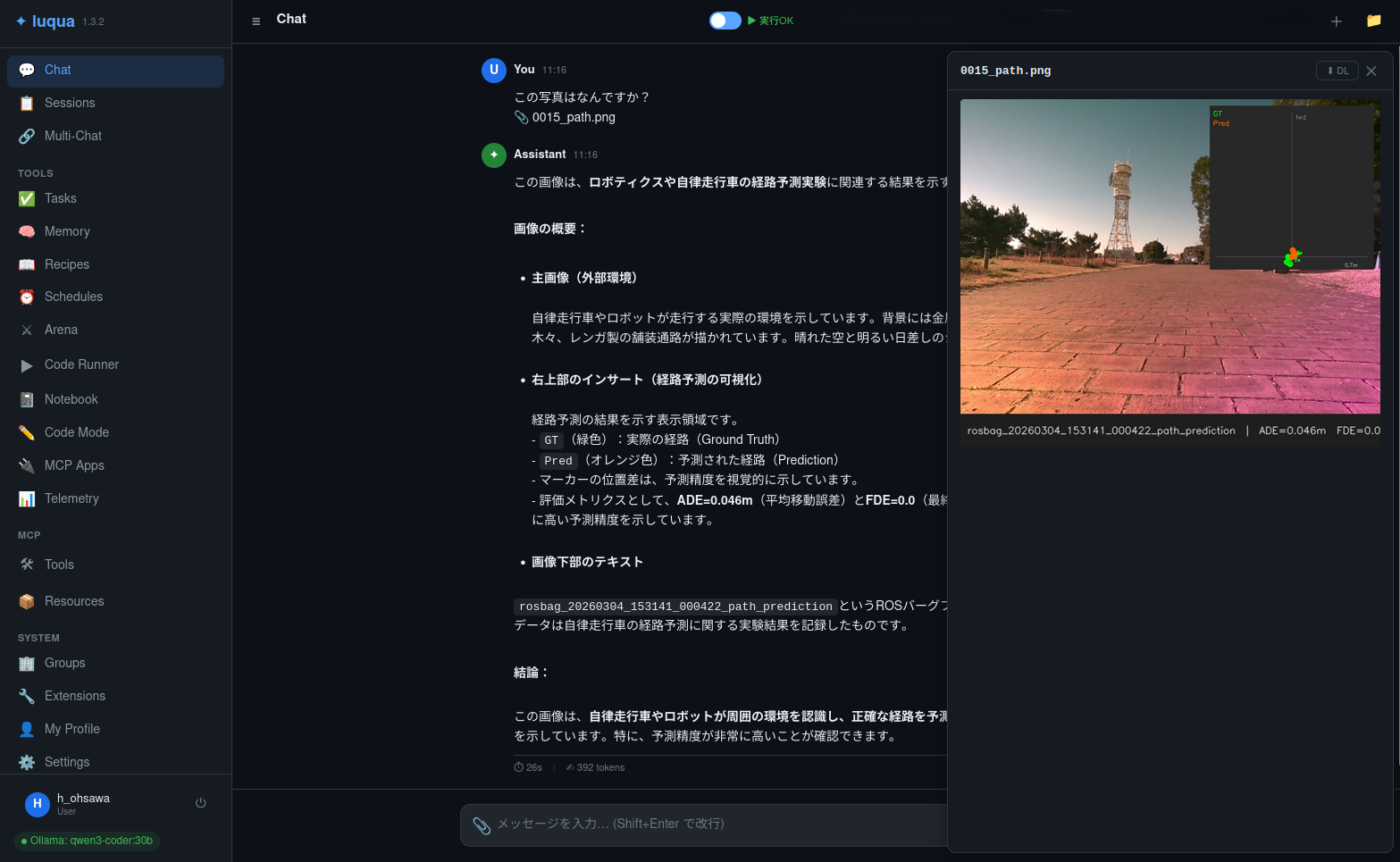This screenshot has width=1400, height=862.
Task: Open Multi-Chat in the sidebar
Action: click(x=73, y=136)
